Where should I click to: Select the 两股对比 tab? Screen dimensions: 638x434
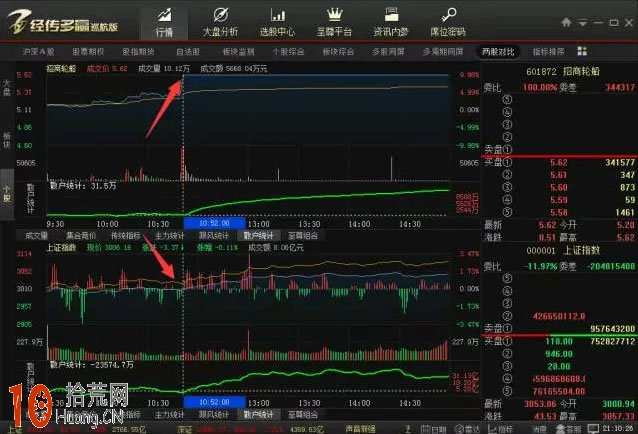(x=498, y=52)
